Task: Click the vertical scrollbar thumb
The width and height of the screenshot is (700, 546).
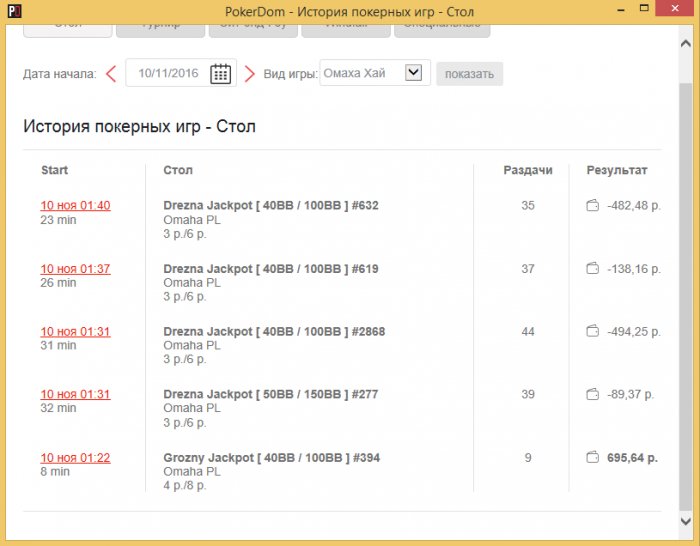Action: tap(685, 295)
